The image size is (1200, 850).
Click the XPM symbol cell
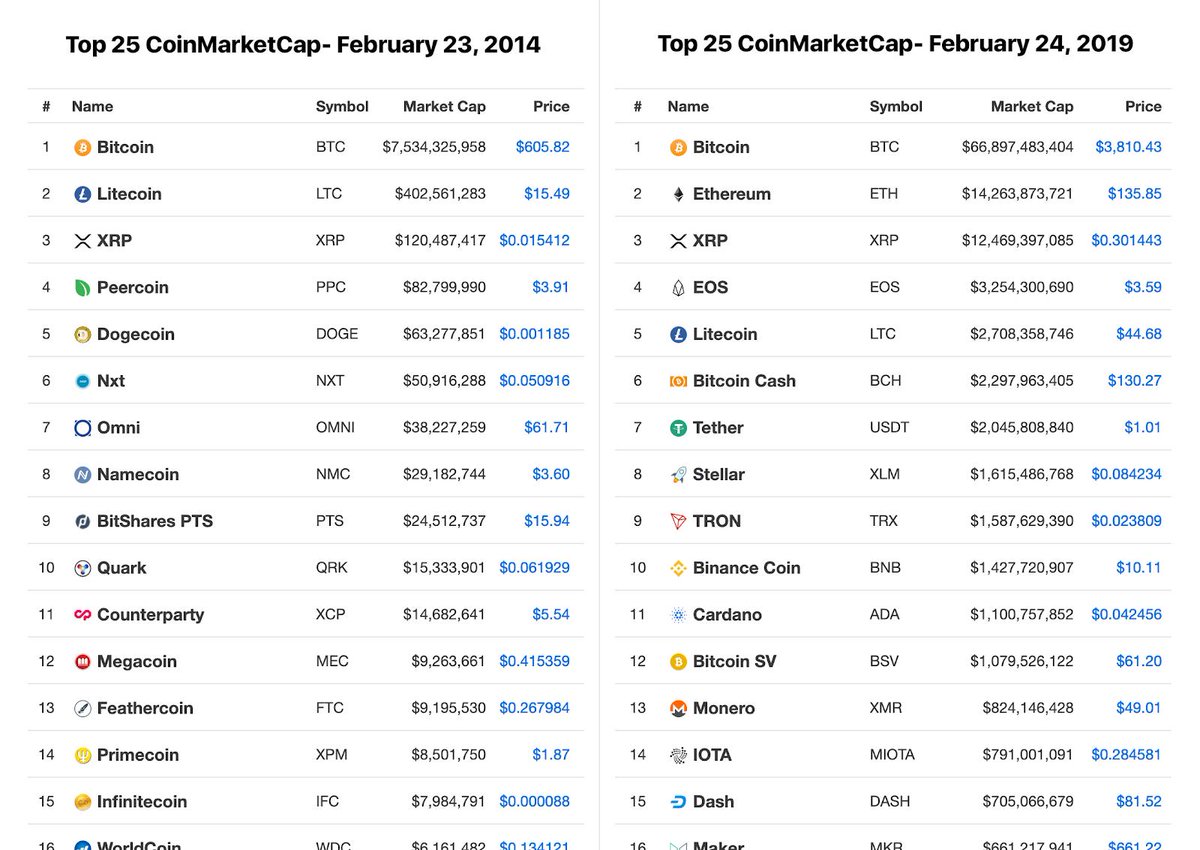(x=332, y=755)
